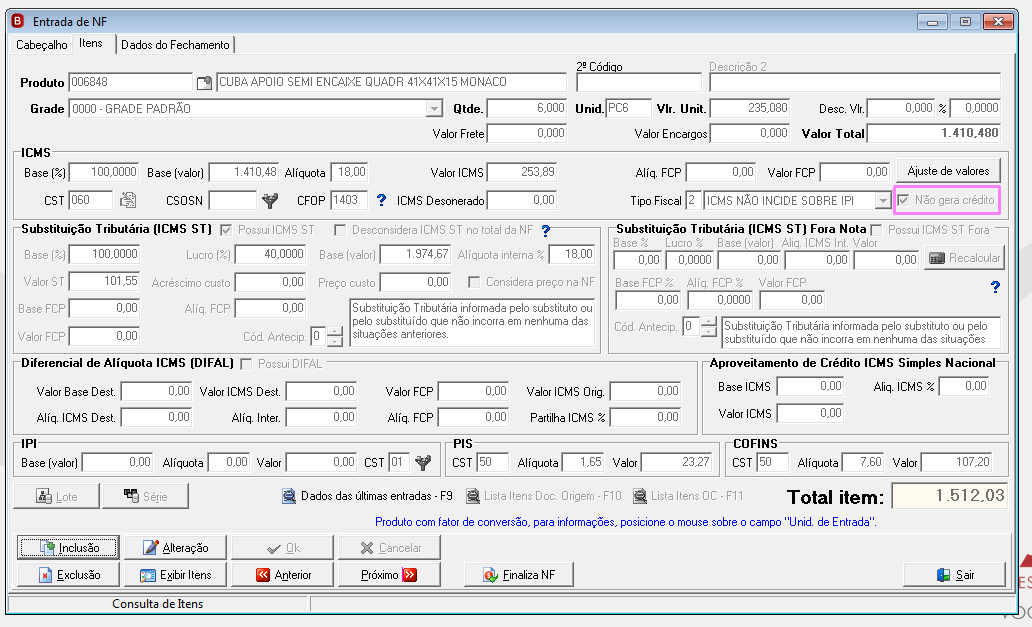1032x627 pixels.
Task: Click the application logo in the title bar
Action: (18, 21)
